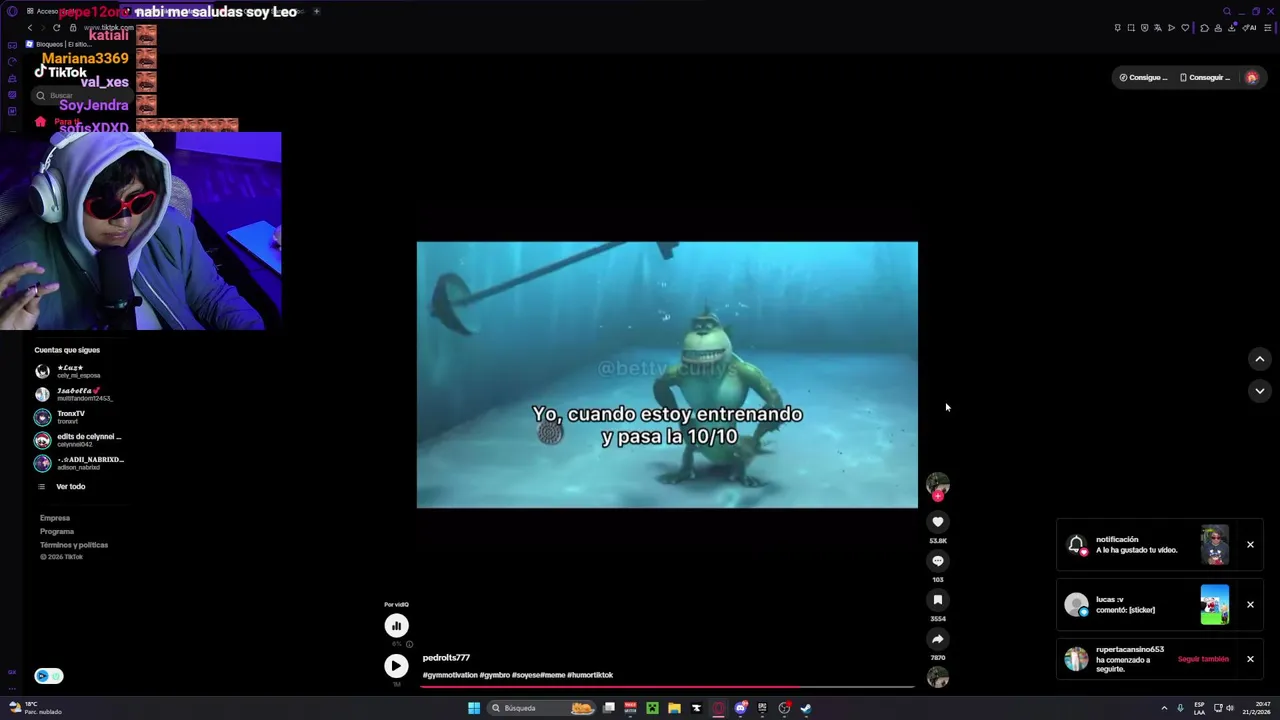The width and height of the screenshot is (1280, 720).
Task: Click the vidIQ circular play button
Action: [x=396, y=665]
